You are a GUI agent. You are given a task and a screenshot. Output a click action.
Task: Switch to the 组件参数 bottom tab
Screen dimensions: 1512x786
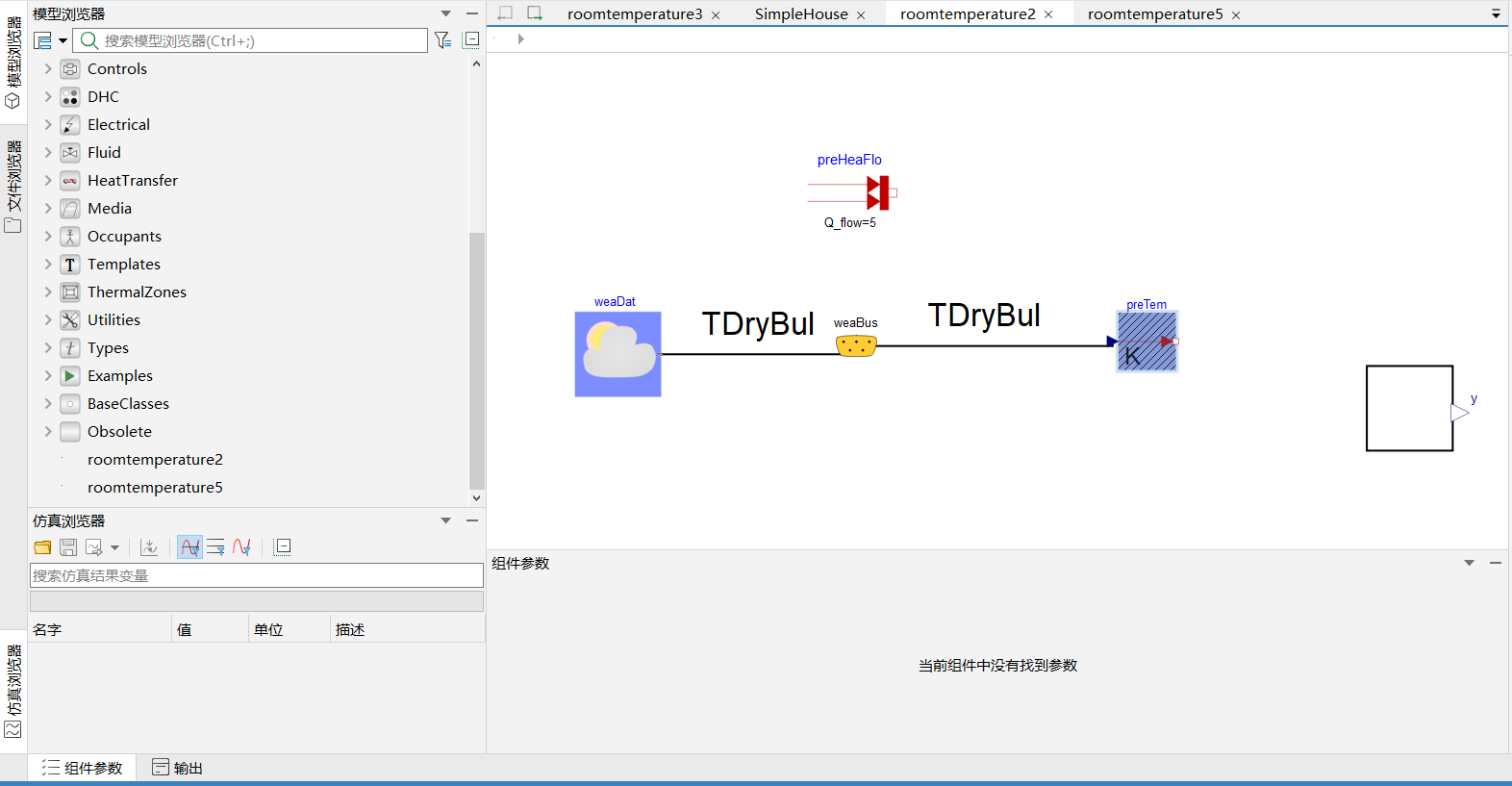(x=82, y=768)
